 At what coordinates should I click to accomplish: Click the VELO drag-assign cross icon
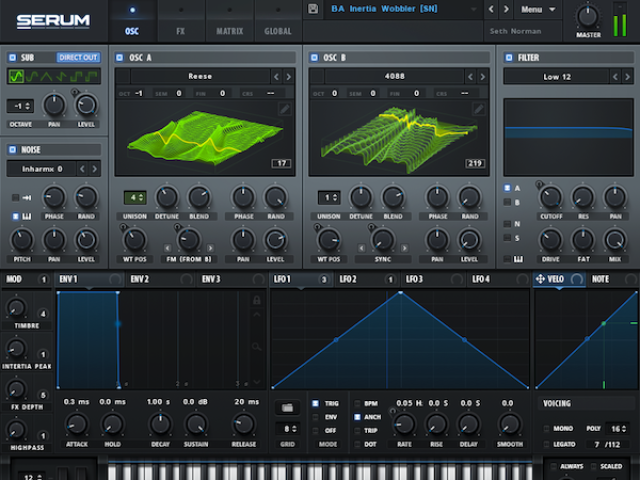click(540, 279)
